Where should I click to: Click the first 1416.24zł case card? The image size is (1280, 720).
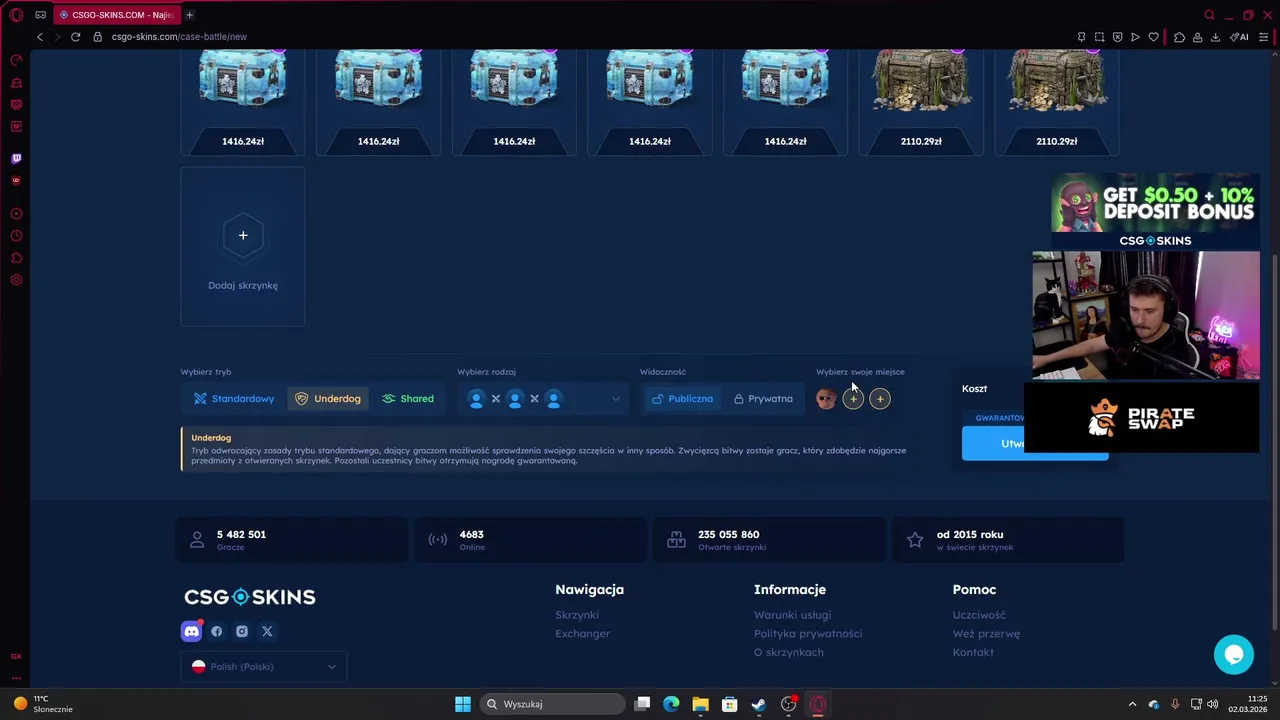(x=243, y=102)
